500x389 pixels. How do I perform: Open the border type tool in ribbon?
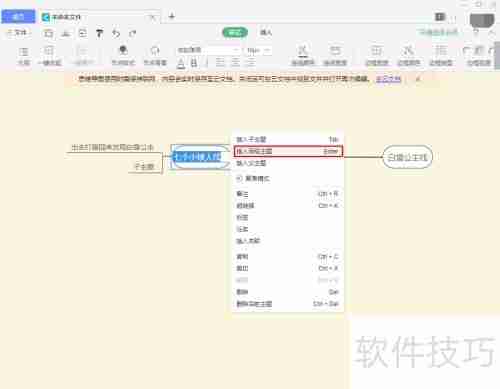click(x=441, y=56)
